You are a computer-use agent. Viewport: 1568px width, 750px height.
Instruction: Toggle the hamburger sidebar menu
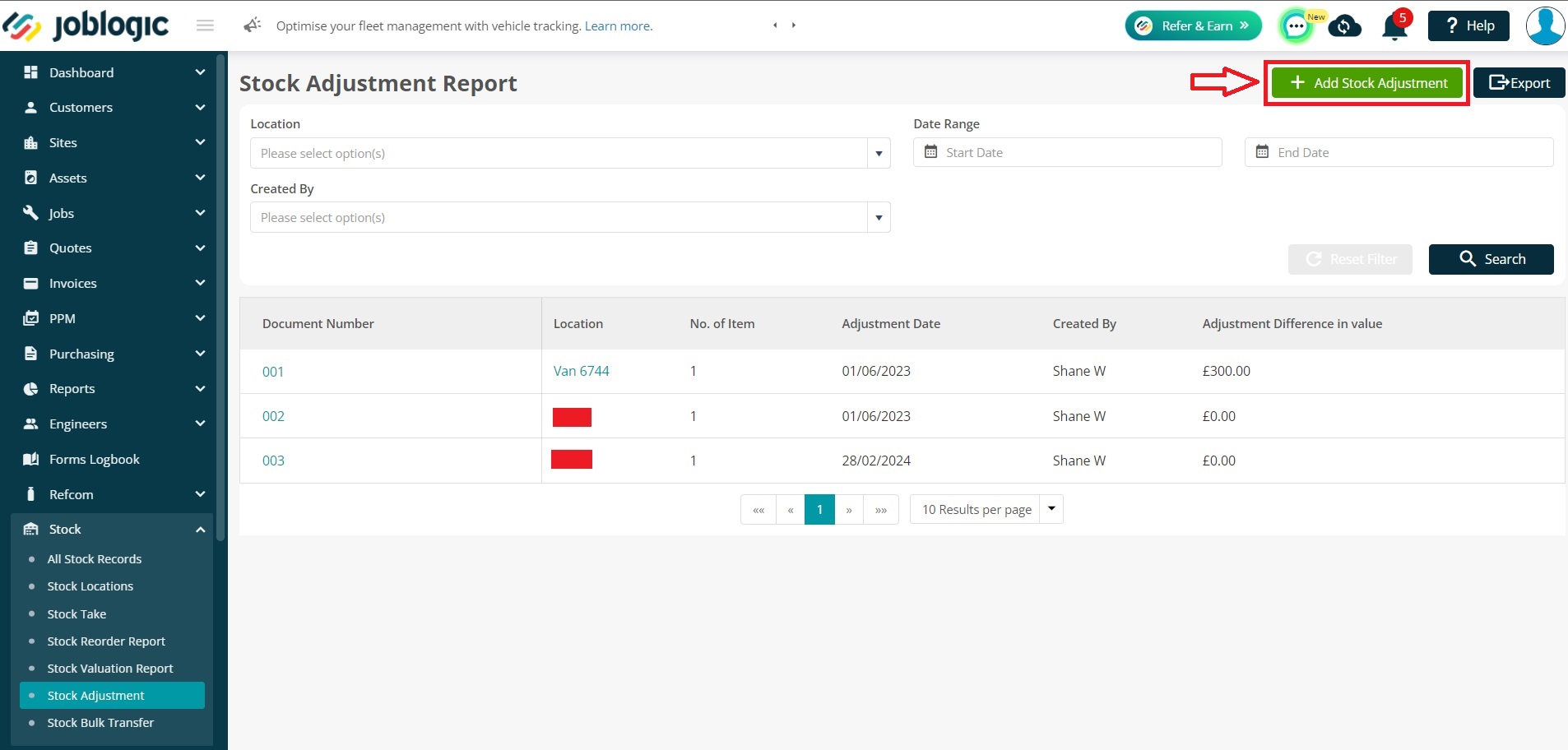205,25
